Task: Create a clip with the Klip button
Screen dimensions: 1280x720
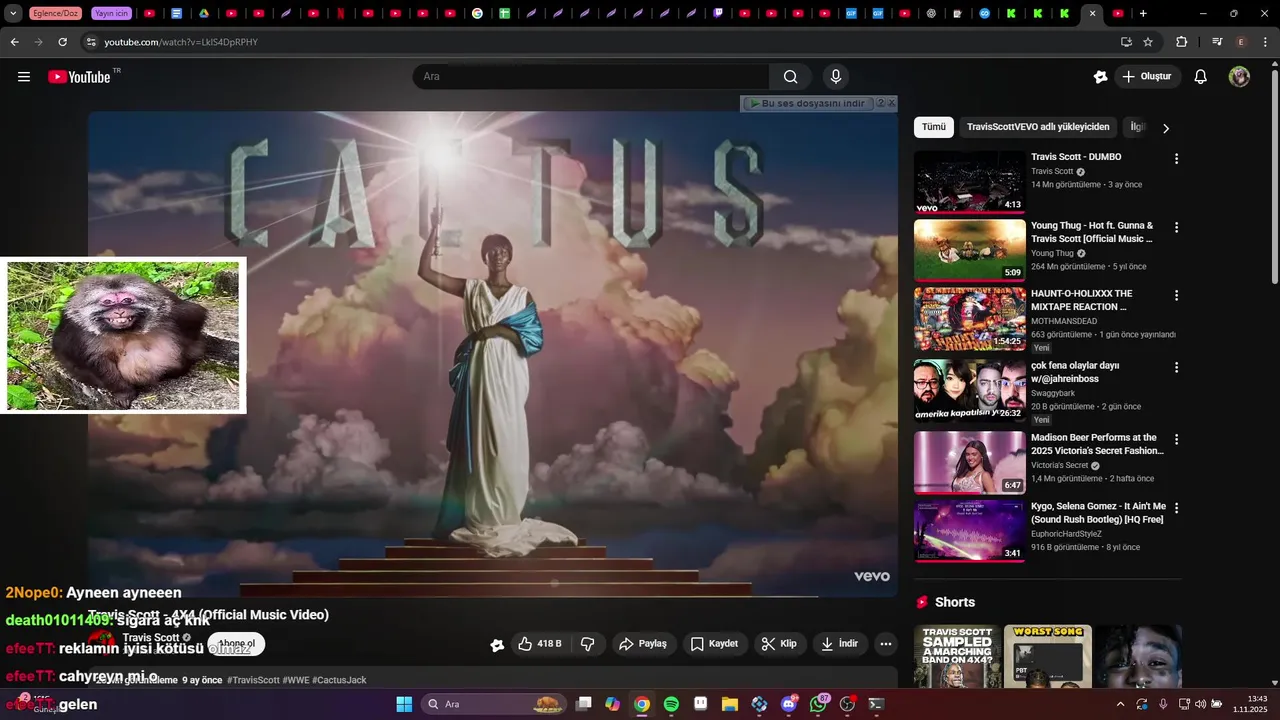Action: (779, 644)
